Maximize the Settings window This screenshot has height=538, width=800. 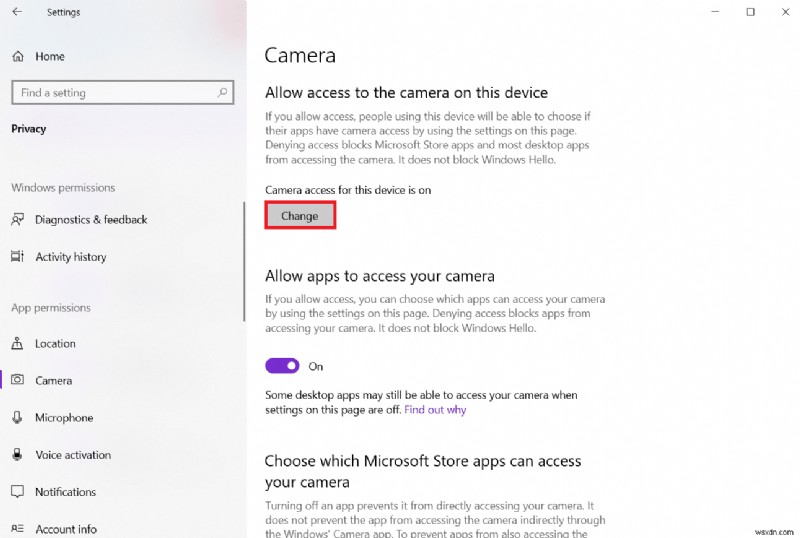(750, 12)
